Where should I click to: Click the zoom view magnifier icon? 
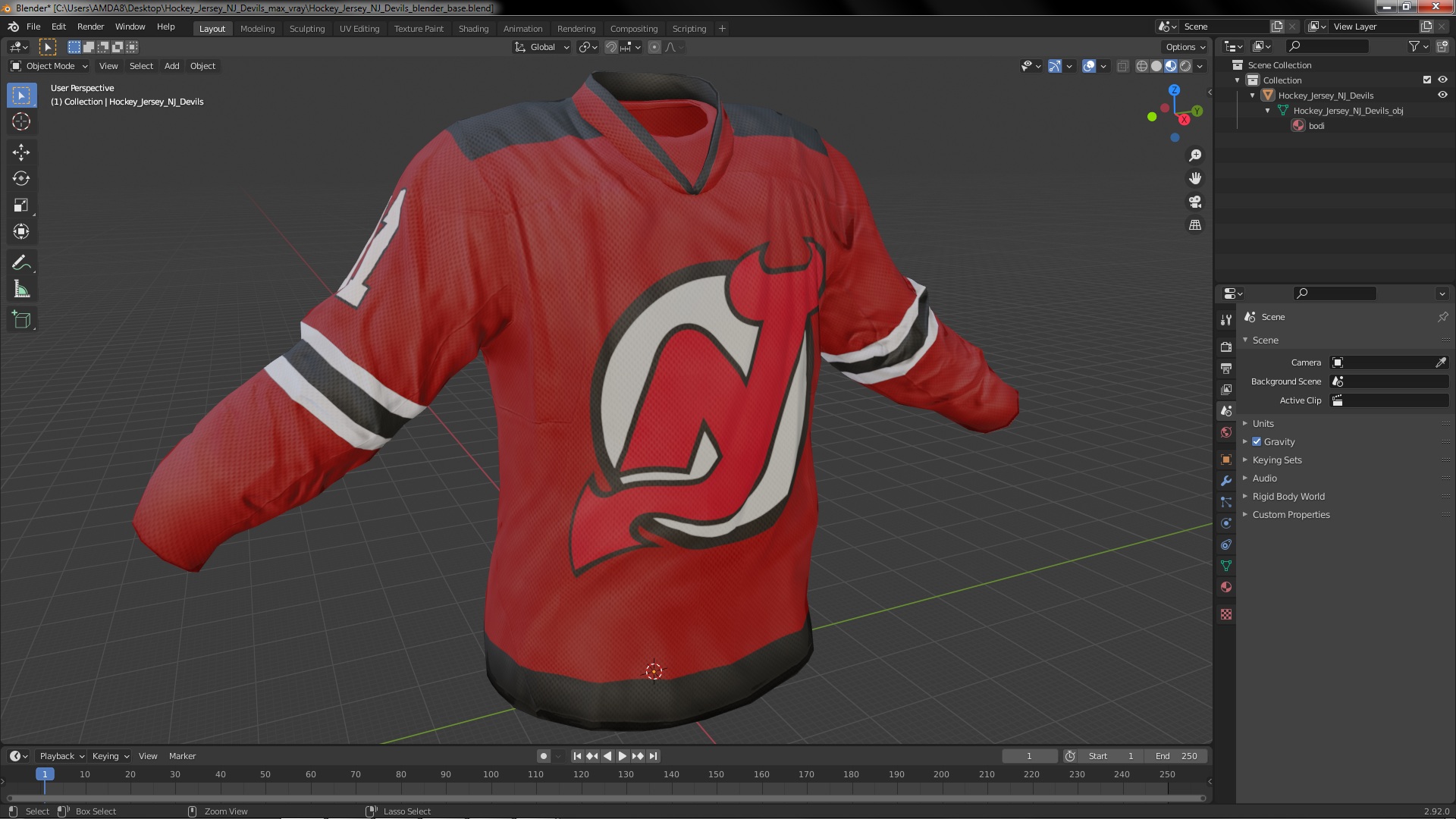pyautogui.click(x=1195, y=155)
